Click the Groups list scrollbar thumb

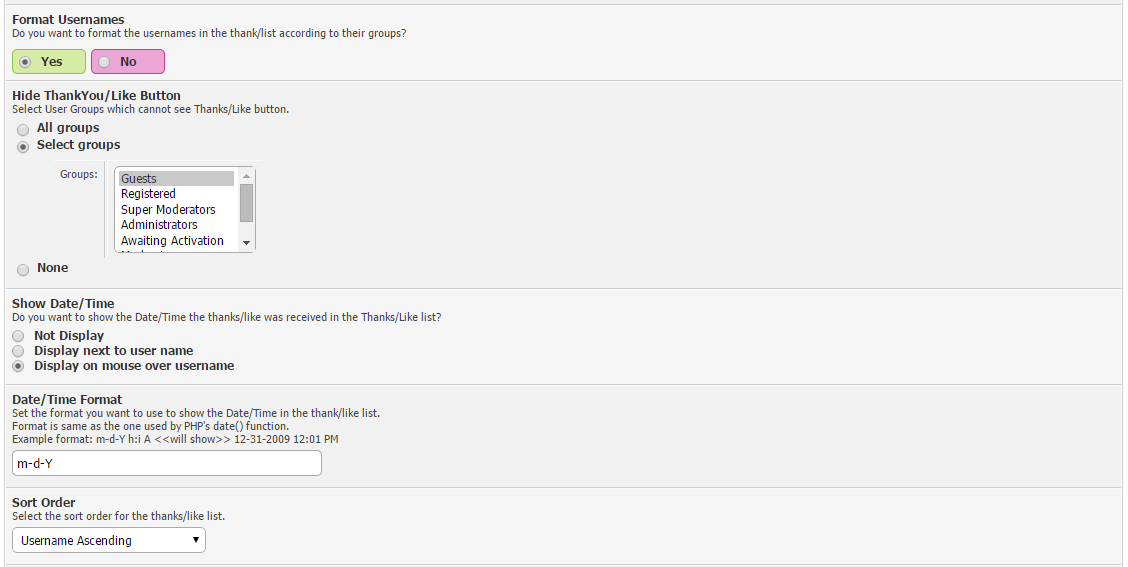point(246,202)
